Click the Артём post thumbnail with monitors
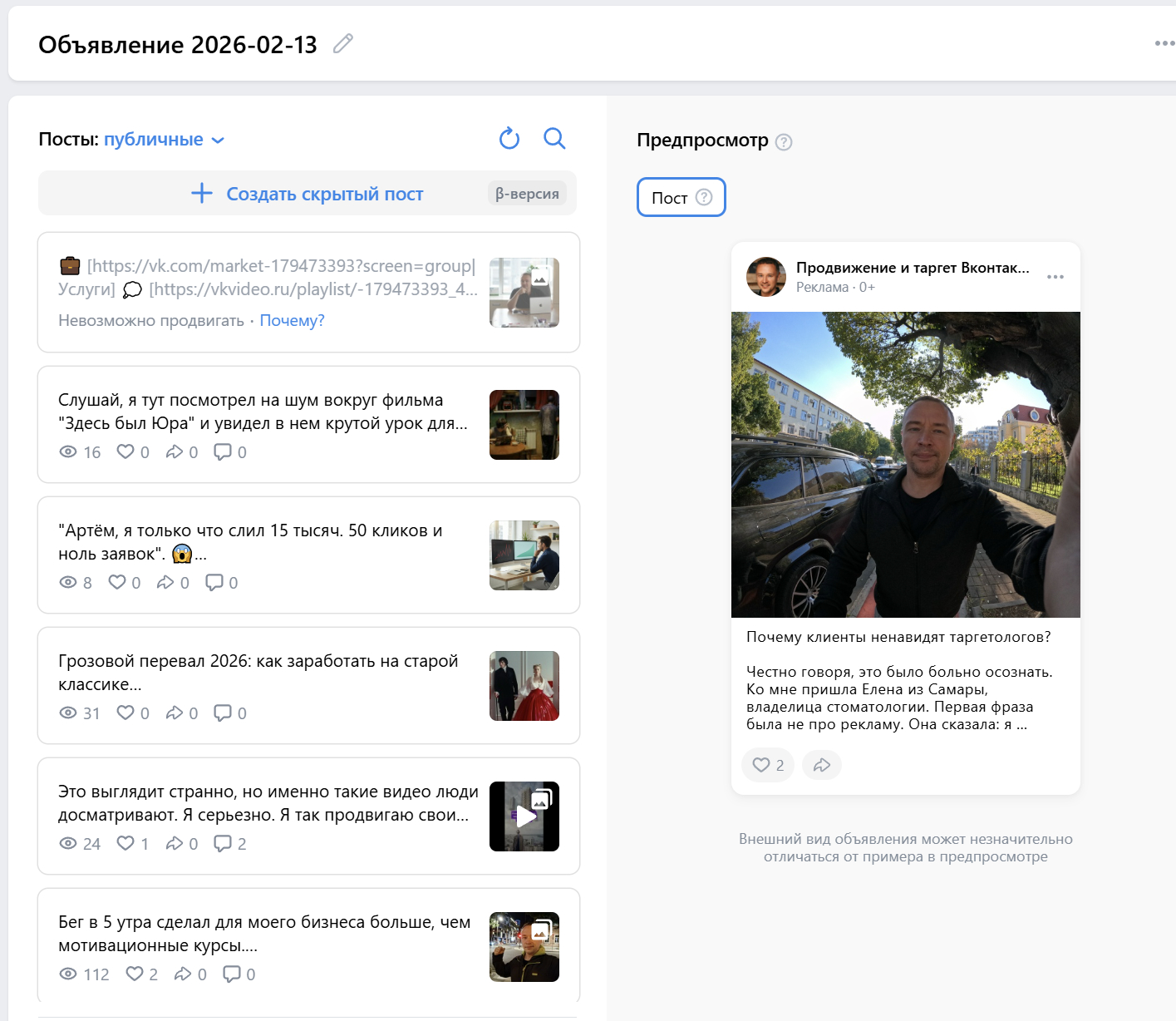This screenshot has height=1021, width=1176. coord(524,555)
